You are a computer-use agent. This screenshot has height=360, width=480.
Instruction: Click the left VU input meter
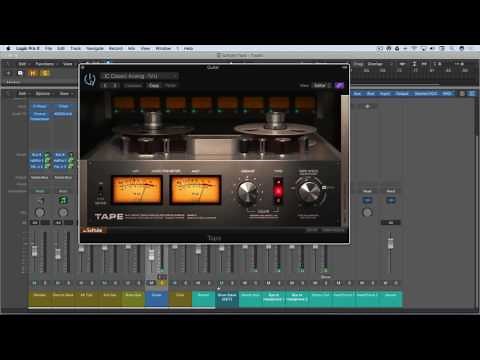137,190
